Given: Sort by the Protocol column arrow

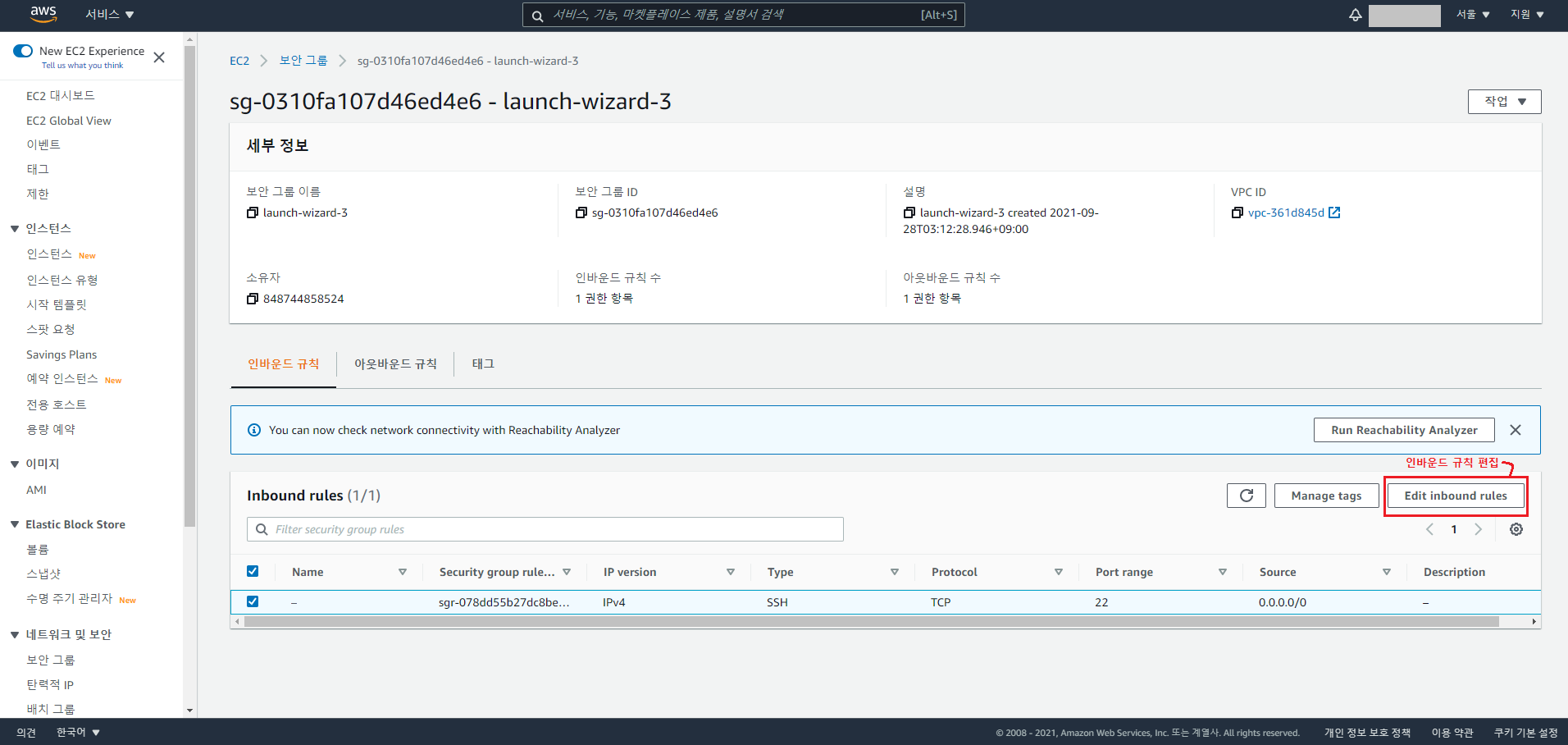Looking at the screenshot, I should pyautogui.click(x=1059, y=572).
